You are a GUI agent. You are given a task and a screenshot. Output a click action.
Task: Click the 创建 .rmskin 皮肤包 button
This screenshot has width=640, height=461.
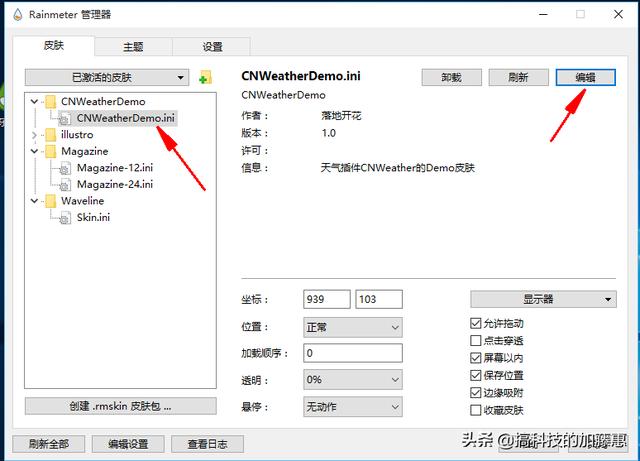tap(120, 406)
